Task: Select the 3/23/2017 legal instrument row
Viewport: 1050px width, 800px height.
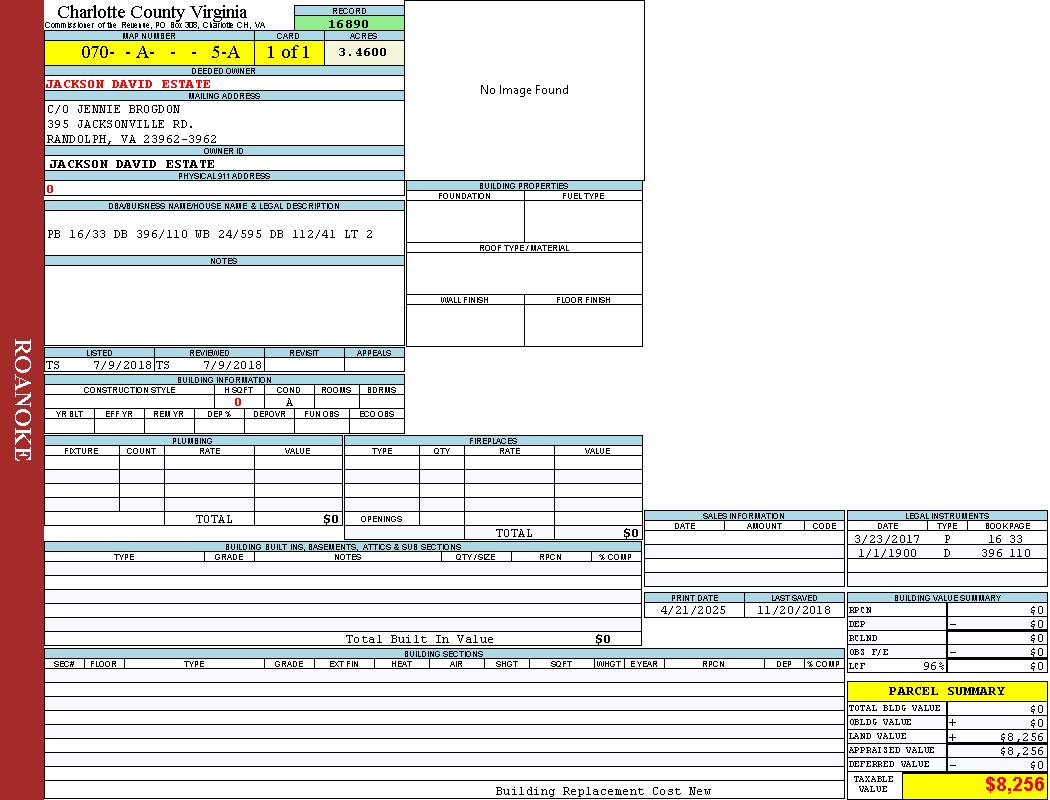Action: coord(945,539)
